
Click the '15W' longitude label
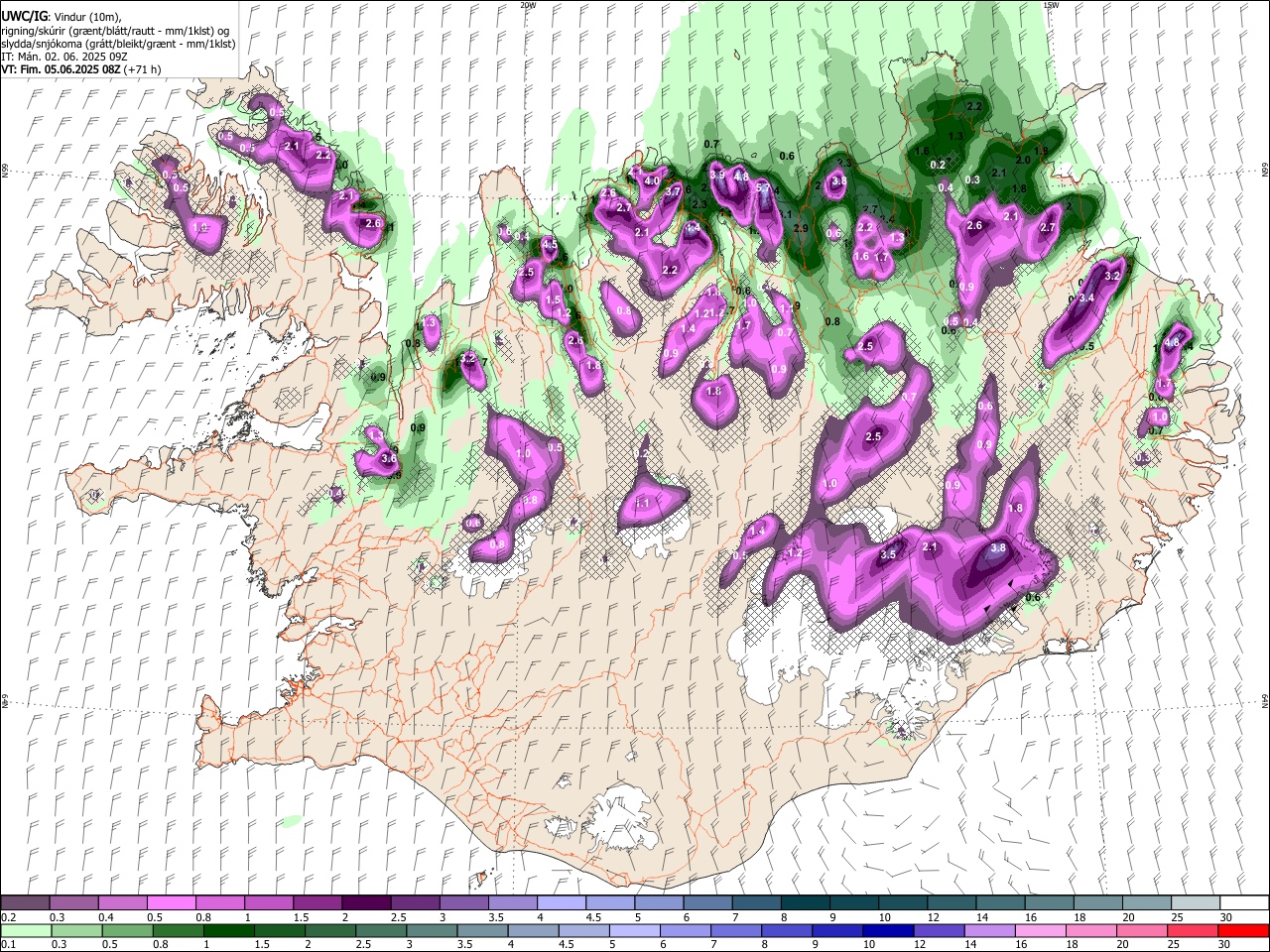[x=1051, y=5]
